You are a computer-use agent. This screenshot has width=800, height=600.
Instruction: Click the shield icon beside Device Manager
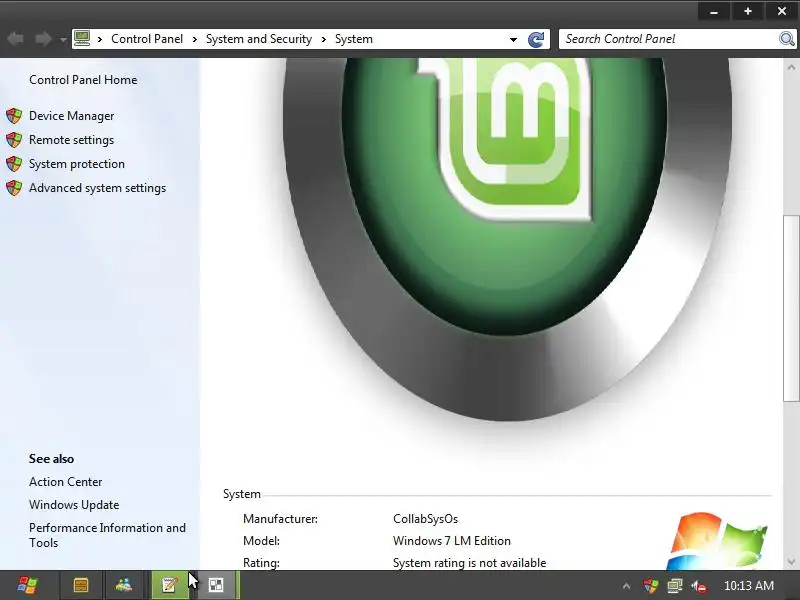click(x=14, y=116)
